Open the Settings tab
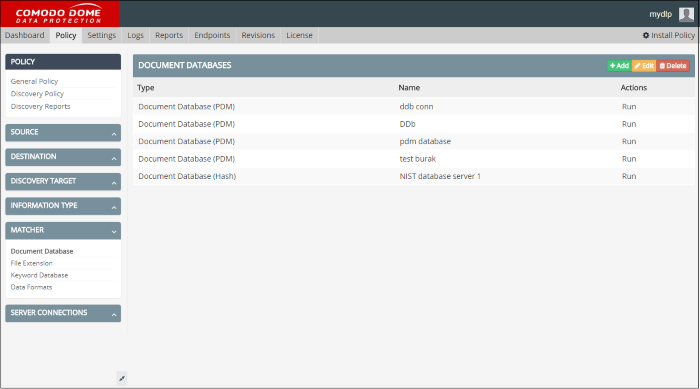Image resolution: width=700 pixels, height=389 pixels. 101,35
